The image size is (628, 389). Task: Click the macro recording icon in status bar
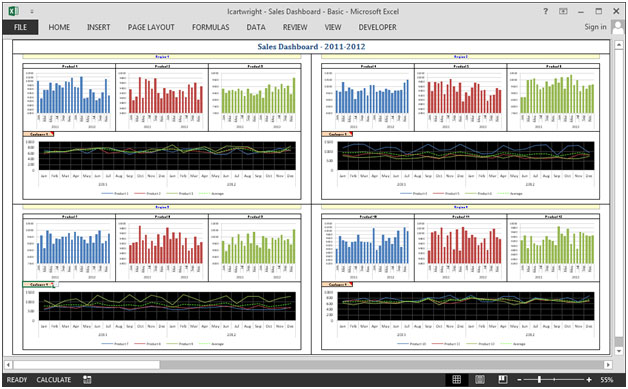tap(87, 380)
